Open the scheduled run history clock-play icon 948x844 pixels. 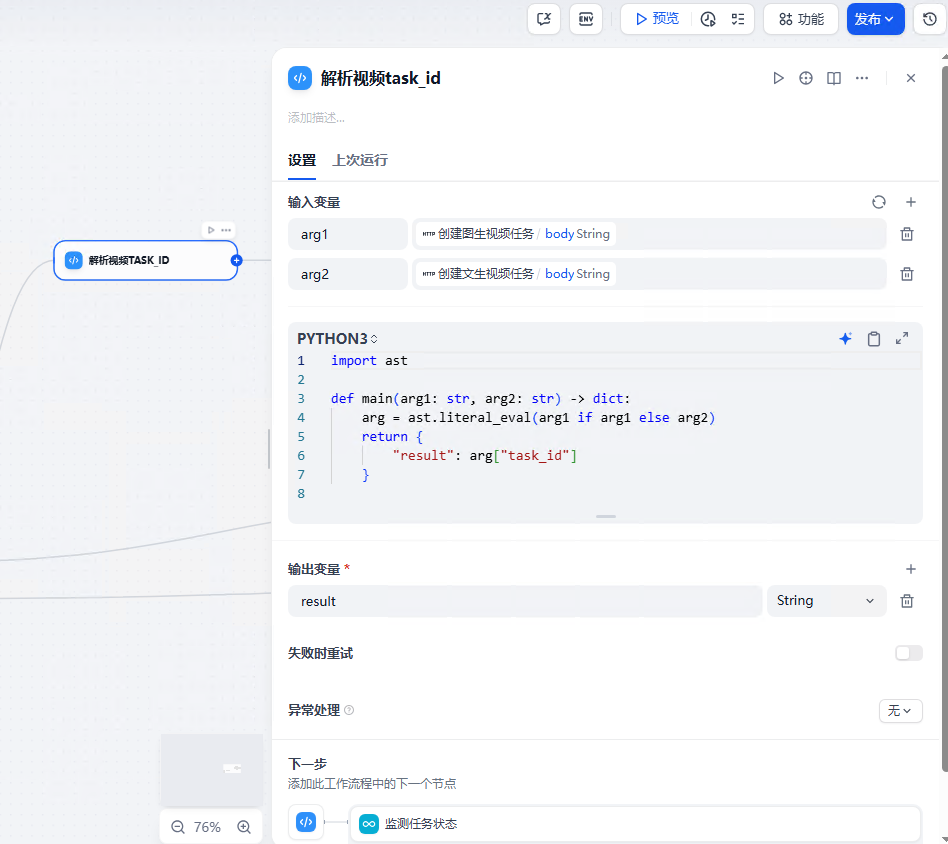tap(708, 19)
